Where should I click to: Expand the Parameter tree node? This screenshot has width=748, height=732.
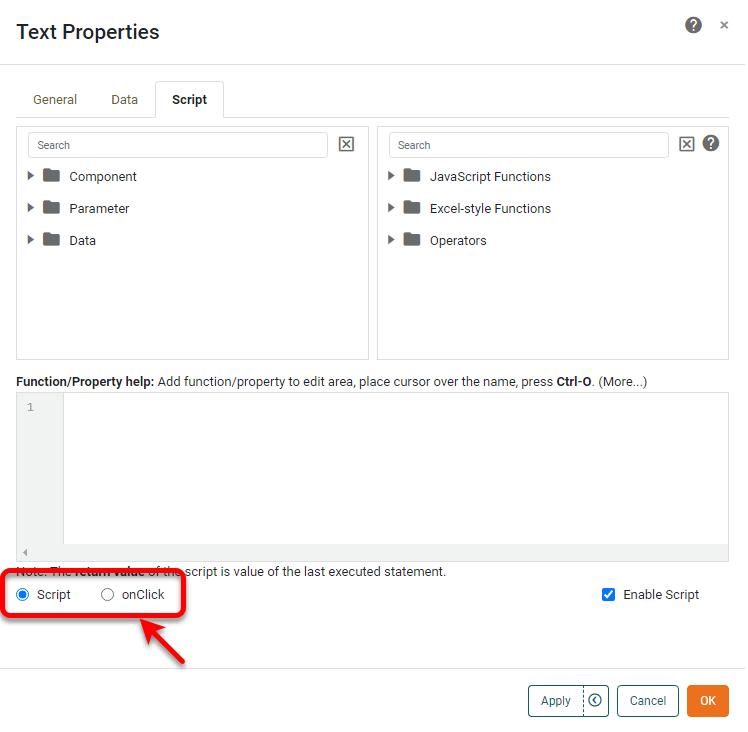31,208
